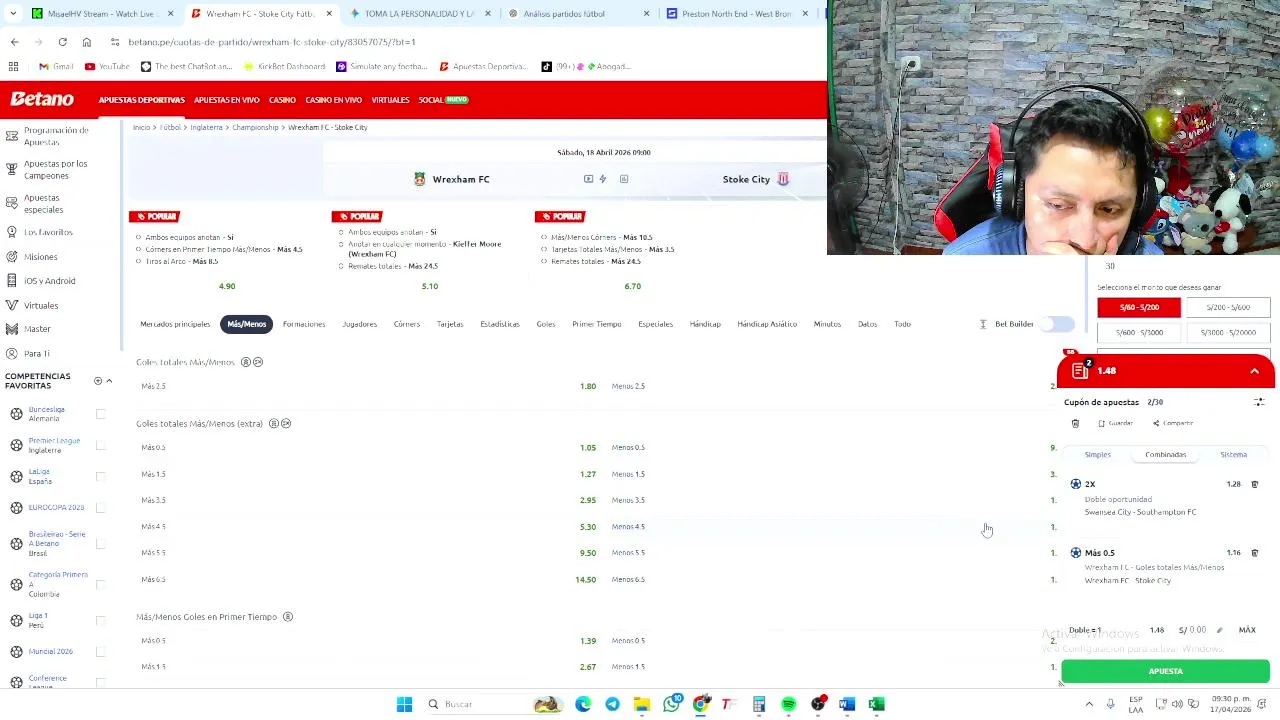
Task: Open the calculator from the taskbar
Action: [759, 704]
